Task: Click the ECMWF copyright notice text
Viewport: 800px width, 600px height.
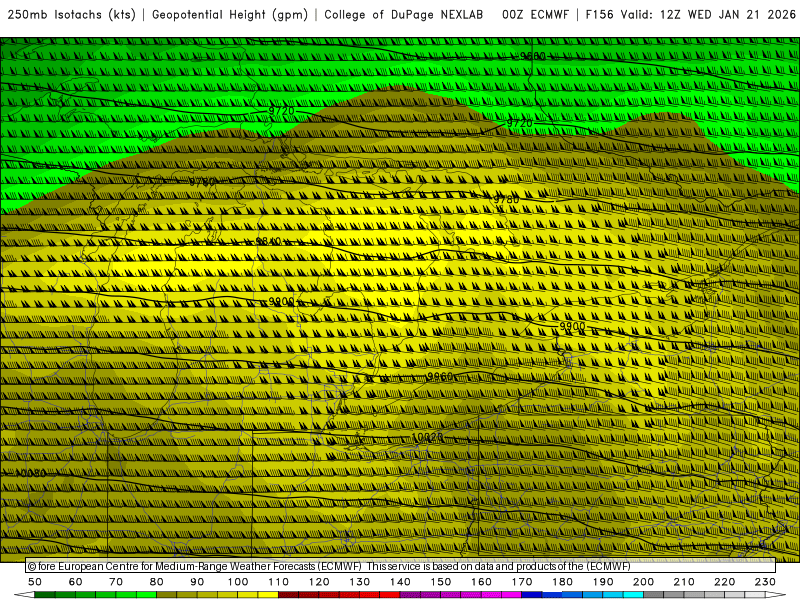Action: [330, 566]
